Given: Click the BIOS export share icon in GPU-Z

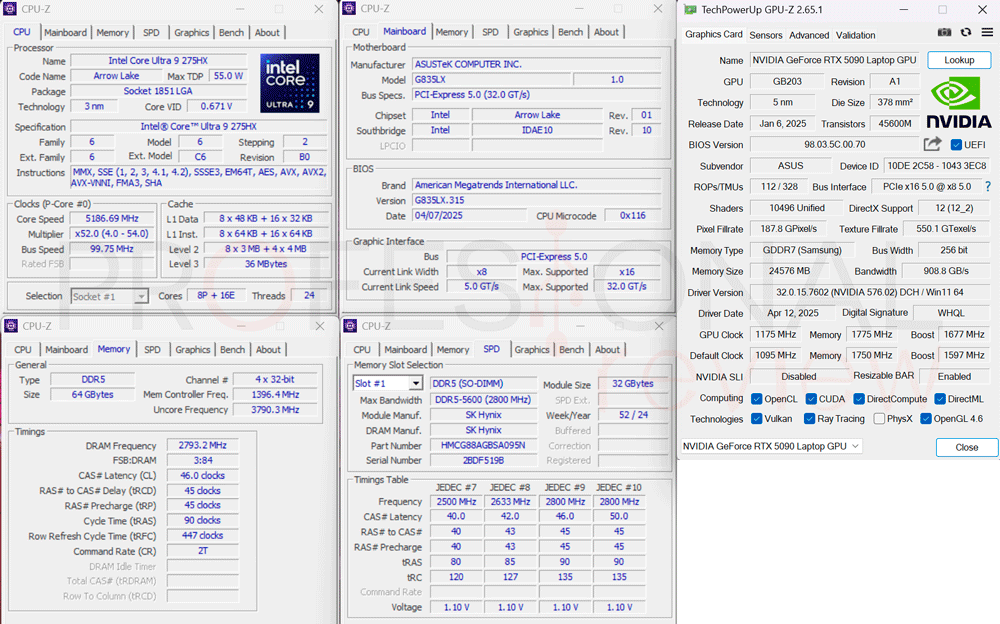Looking at the screenshot, I should [932, 144].
